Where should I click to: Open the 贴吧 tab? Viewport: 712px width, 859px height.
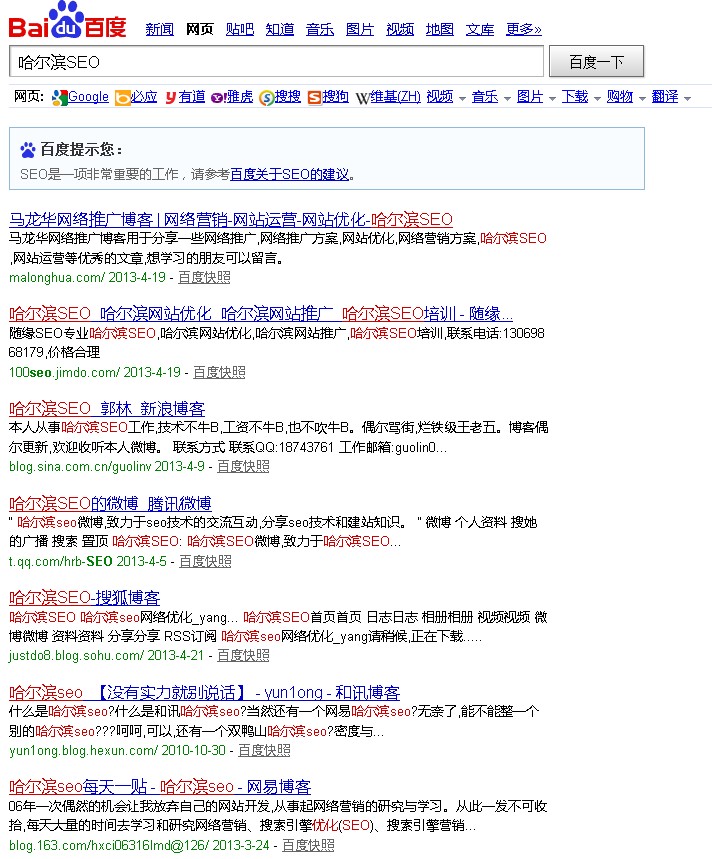240,29
